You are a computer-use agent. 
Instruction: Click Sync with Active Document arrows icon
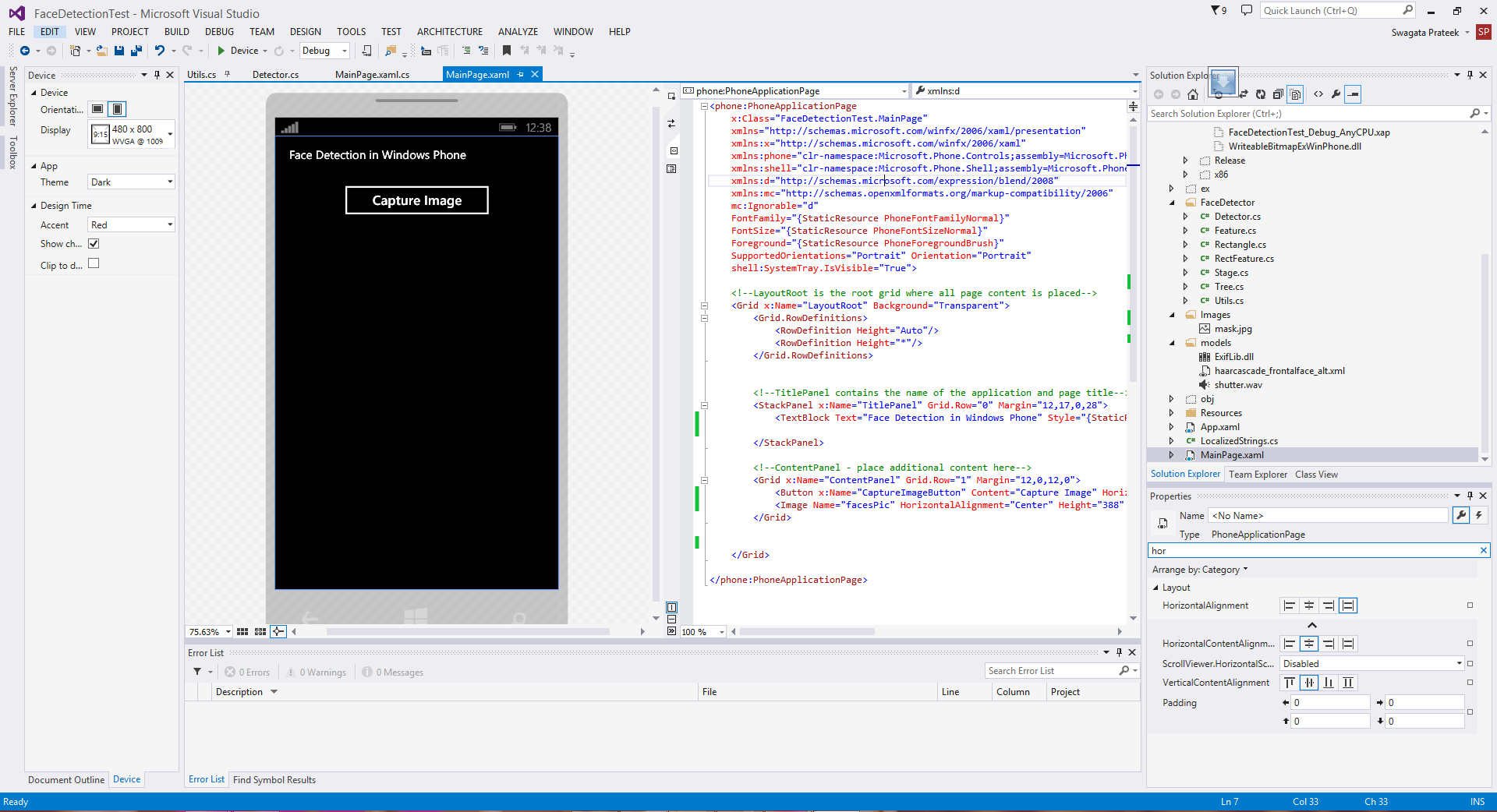pyautogui.click(x=1244, y=94)
